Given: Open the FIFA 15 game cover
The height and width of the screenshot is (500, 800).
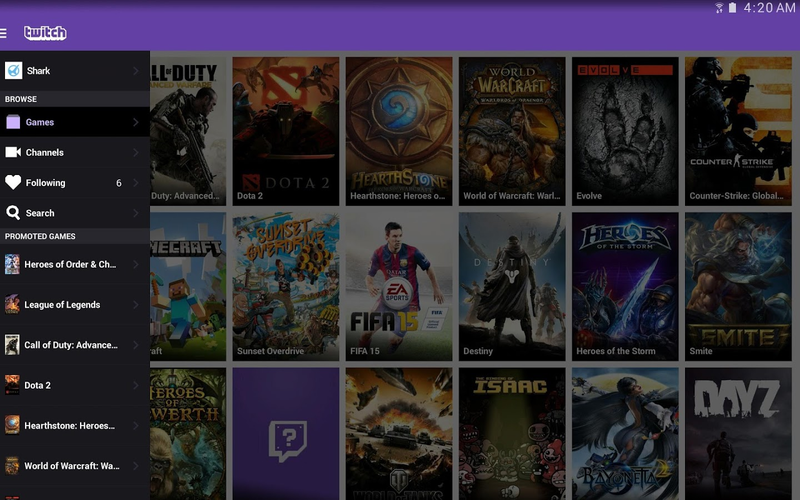Looking at the screenshot, I should [x=399, y=287].
